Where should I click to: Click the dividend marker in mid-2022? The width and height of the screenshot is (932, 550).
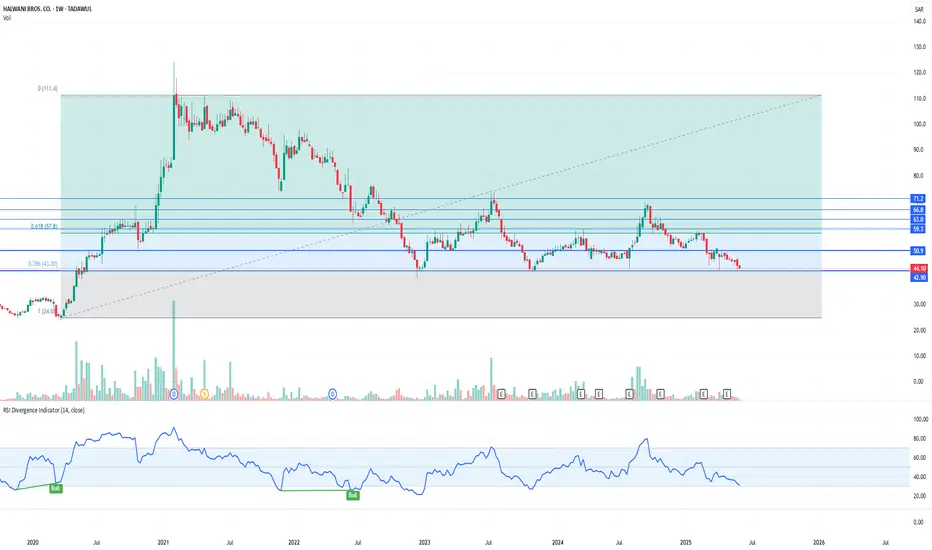333,394
